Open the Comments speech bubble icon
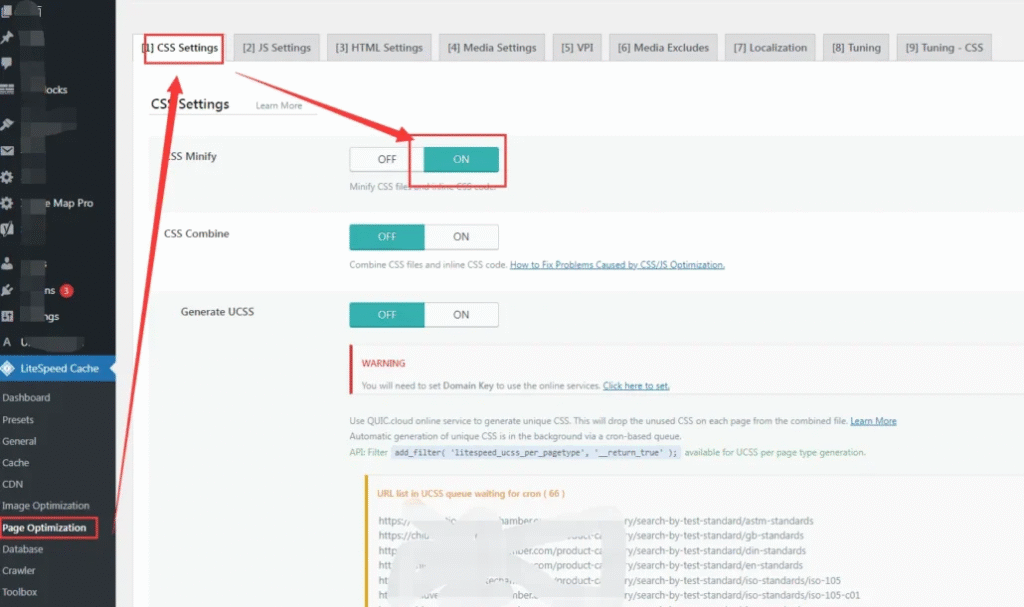1024x607 pixels. coord(7,63)
